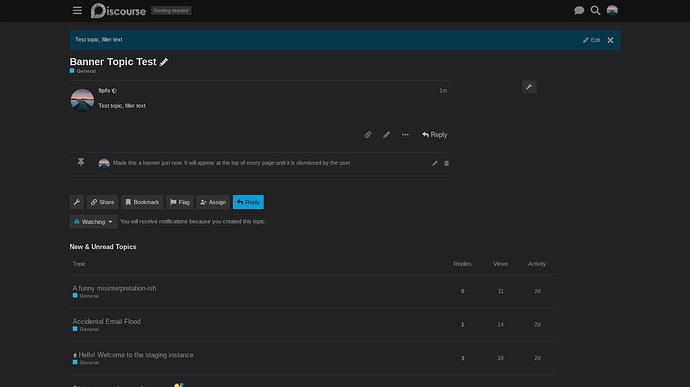The width and height of the screenshot is (690, 387).
Task: Click replies count for Hello! Welcome topic
Action: point(462,358)
